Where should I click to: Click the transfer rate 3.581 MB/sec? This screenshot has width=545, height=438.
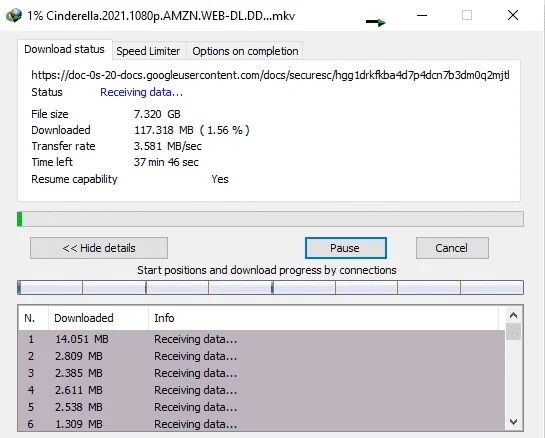tap(168, 146)
